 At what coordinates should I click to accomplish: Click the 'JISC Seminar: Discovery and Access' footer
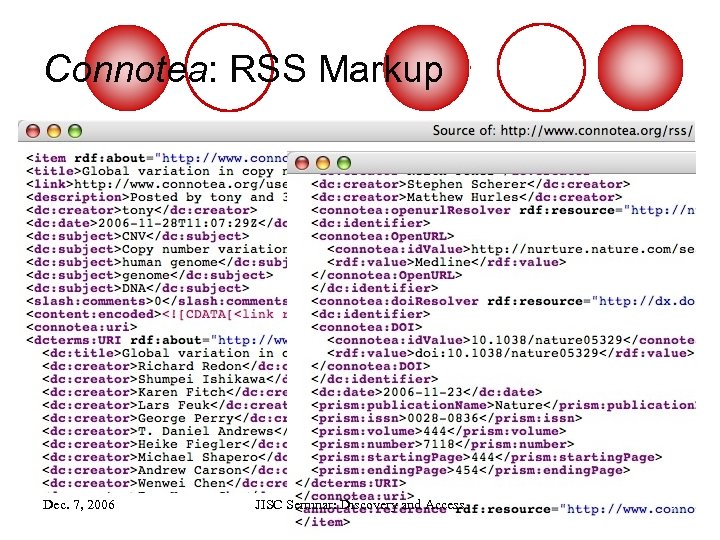pyautogui.click(x=360, y=505)
